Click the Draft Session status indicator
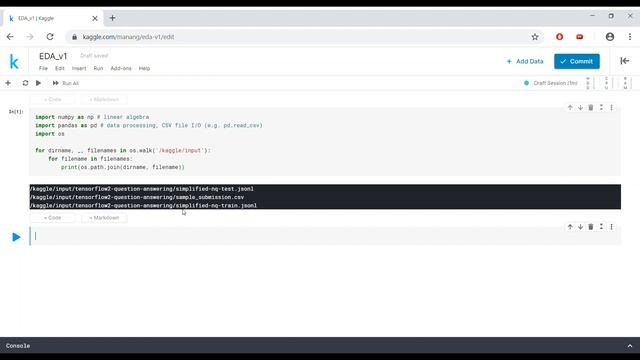640x360 pixels. point(551,83)
